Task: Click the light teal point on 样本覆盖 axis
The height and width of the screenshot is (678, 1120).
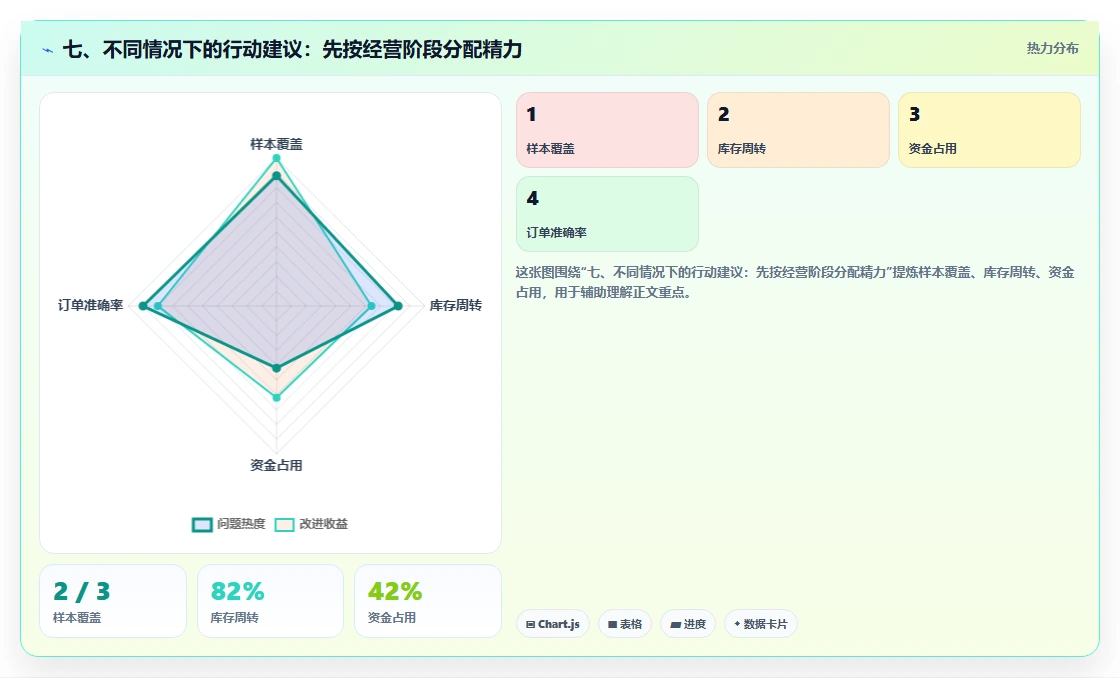Action: pyautogui.click(x=276, y=158)
